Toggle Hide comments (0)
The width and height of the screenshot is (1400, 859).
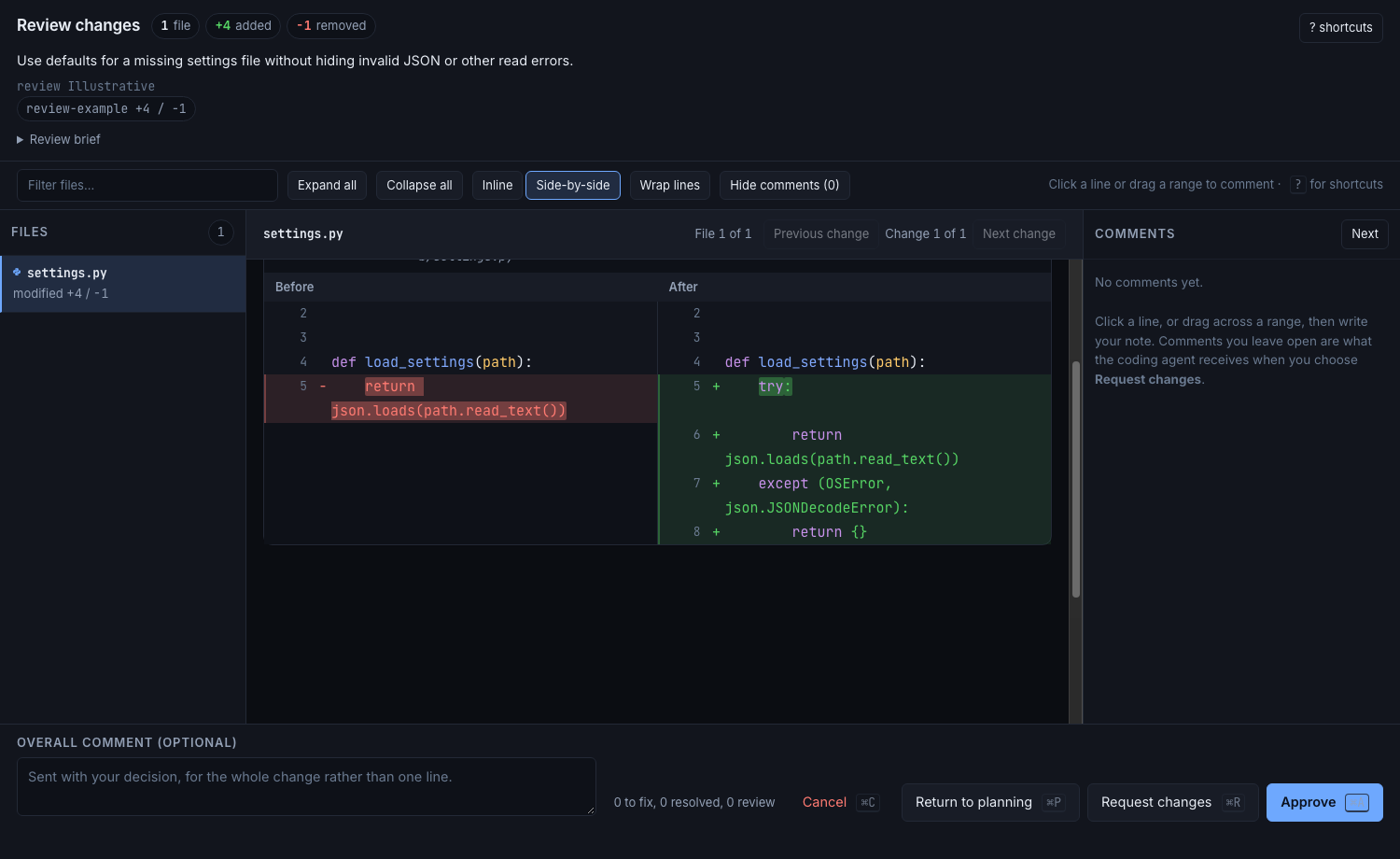point(784,185)
